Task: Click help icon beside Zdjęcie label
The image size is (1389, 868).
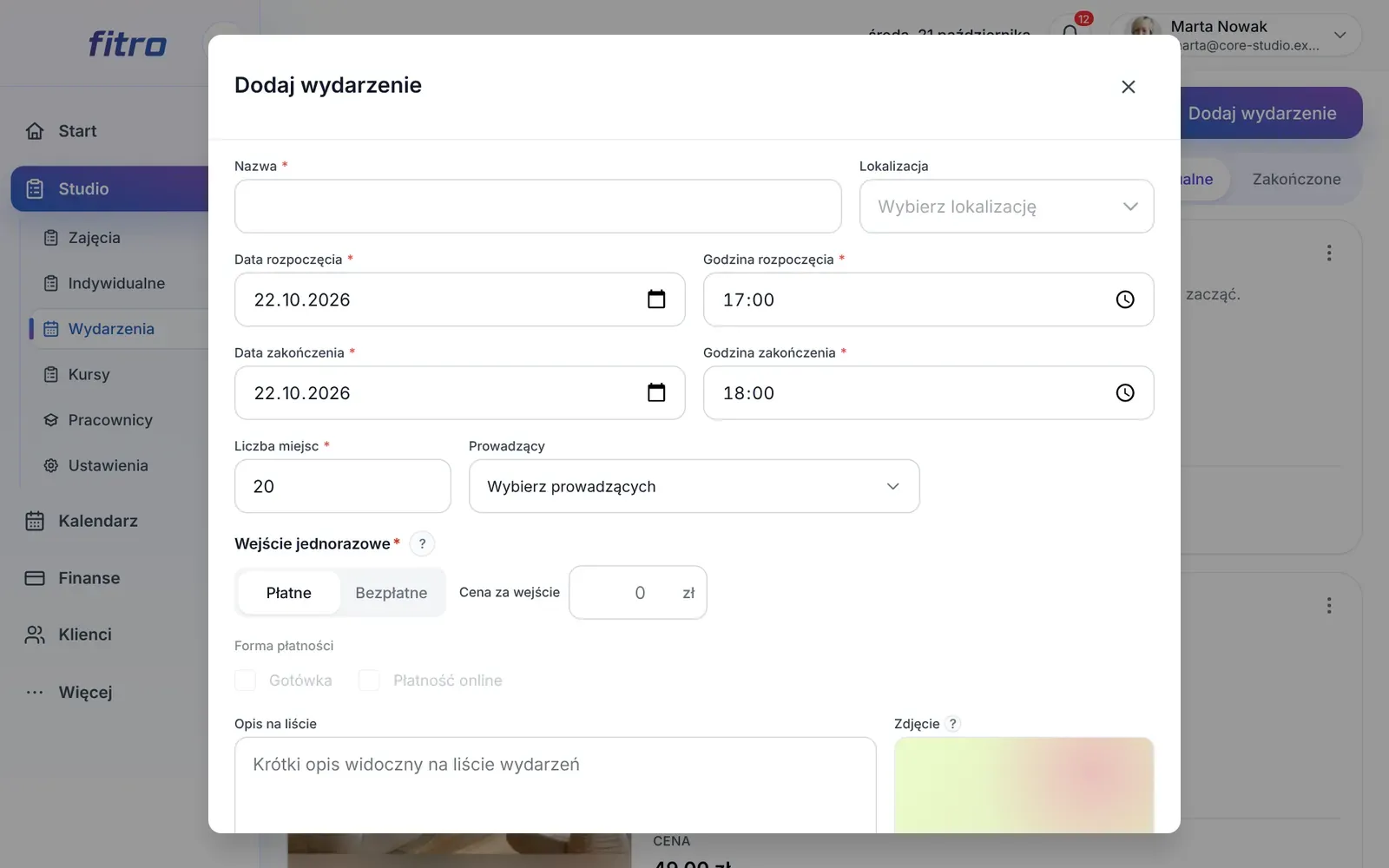Action: [952, 724]
